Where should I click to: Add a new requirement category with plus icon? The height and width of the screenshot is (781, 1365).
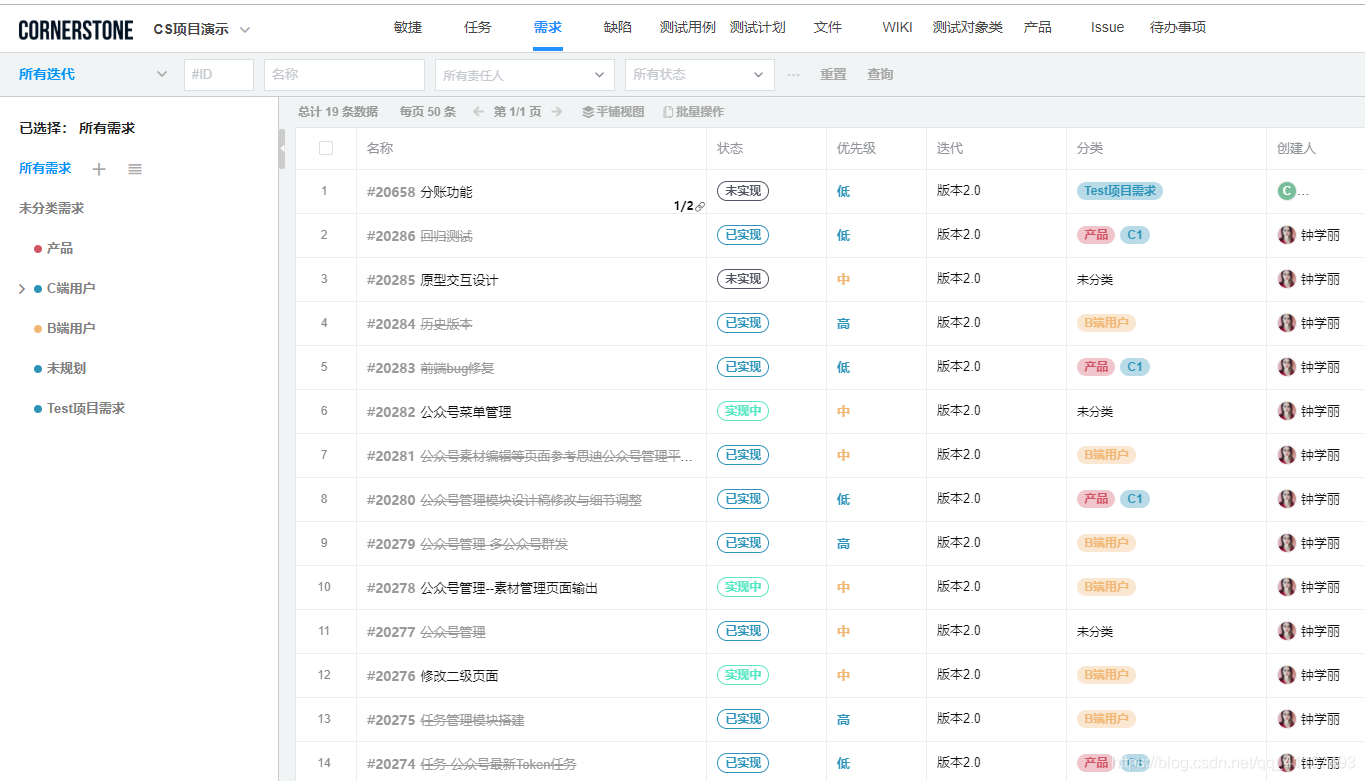pyautogui.click(x=99, y=169)
